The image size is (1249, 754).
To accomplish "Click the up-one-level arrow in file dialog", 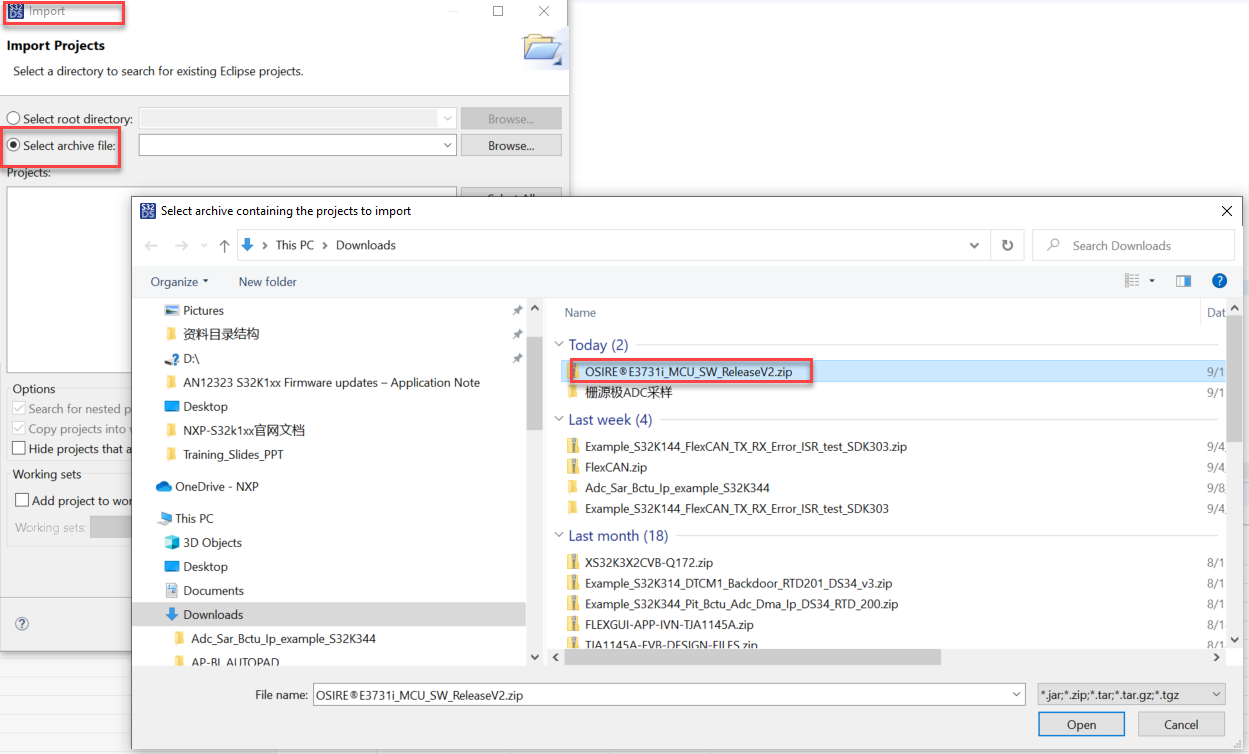I will tap(224, 245).
